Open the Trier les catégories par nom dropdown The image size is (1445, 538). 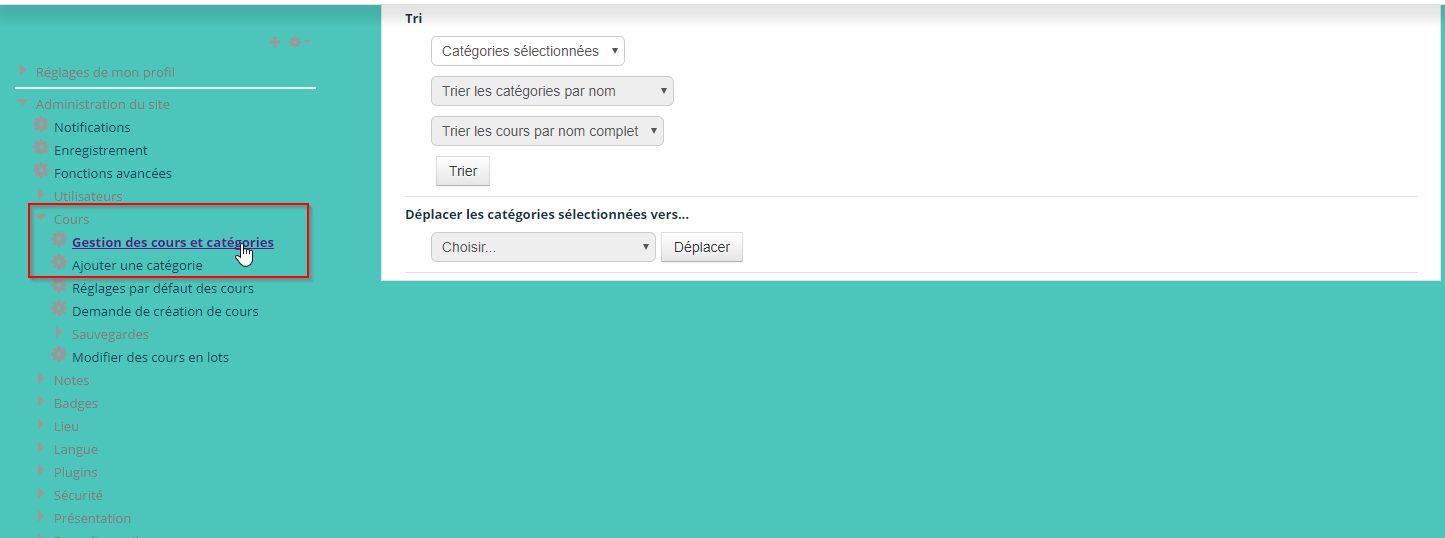point(552,91)
